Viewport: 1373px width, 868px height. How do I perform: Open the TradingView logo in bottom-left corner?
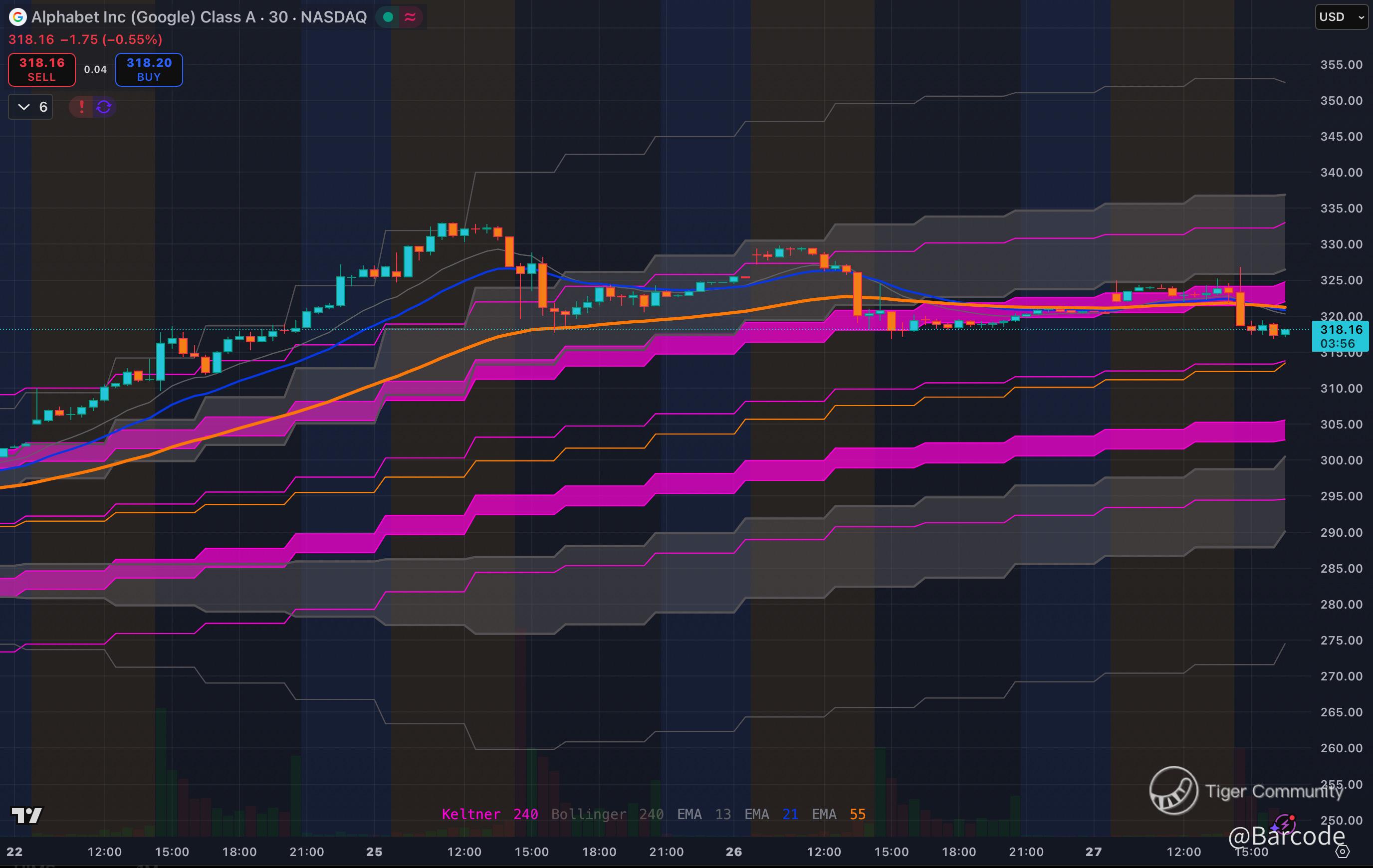click(x=27, y=815)
